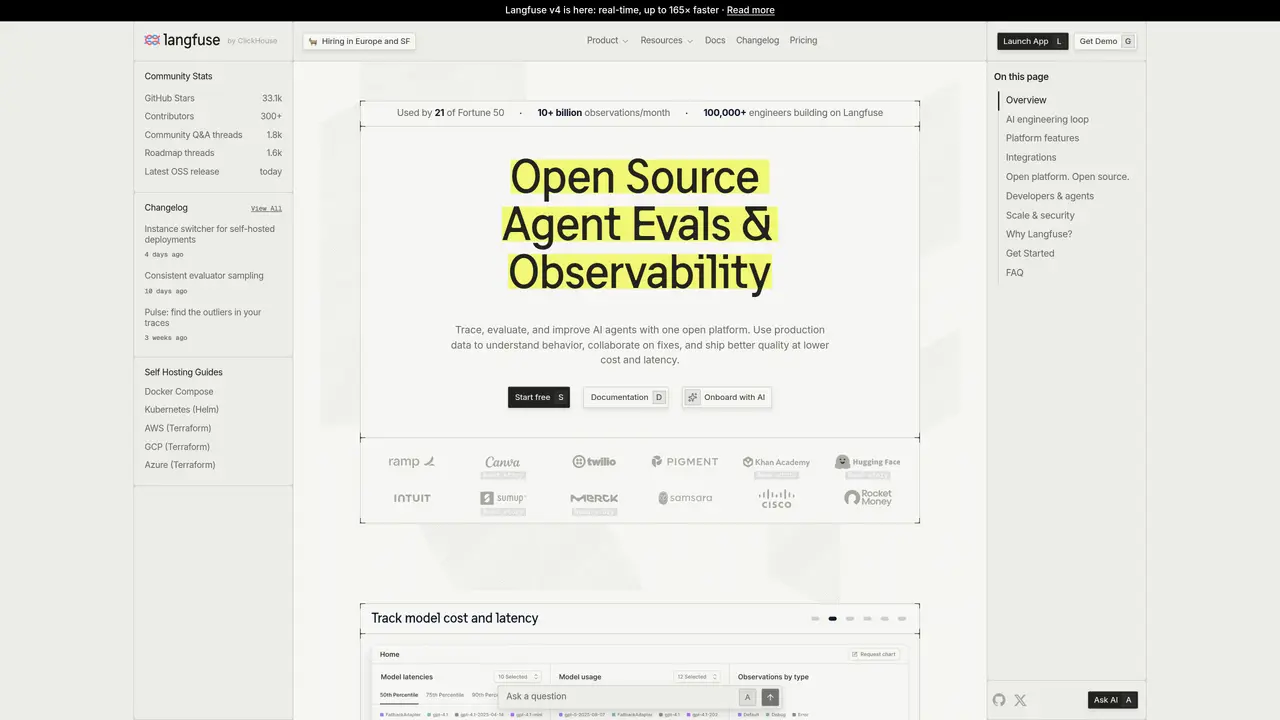Click the Hugging Face customer logo

click(x=868, y=462)
